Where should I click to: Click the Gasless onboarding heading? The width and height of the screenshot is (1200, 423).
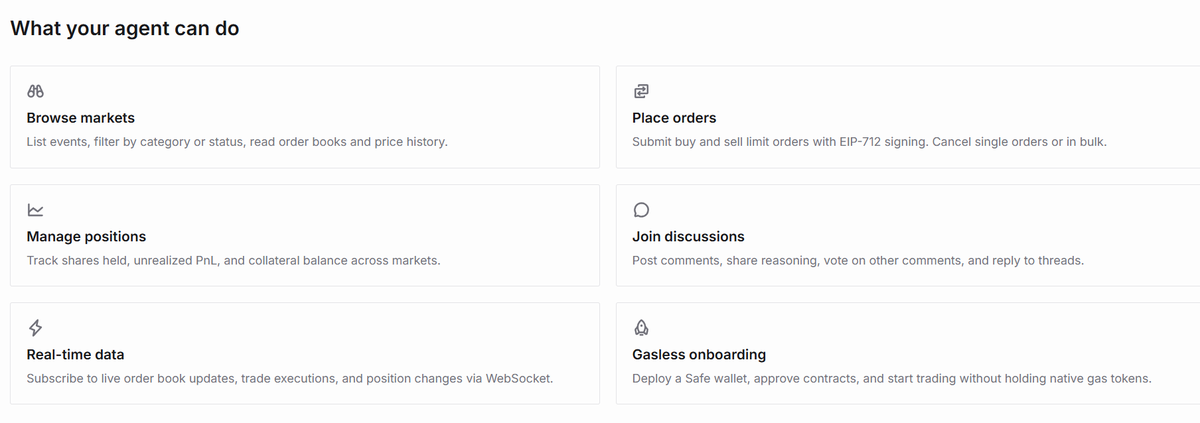click(x=699, y=355)
